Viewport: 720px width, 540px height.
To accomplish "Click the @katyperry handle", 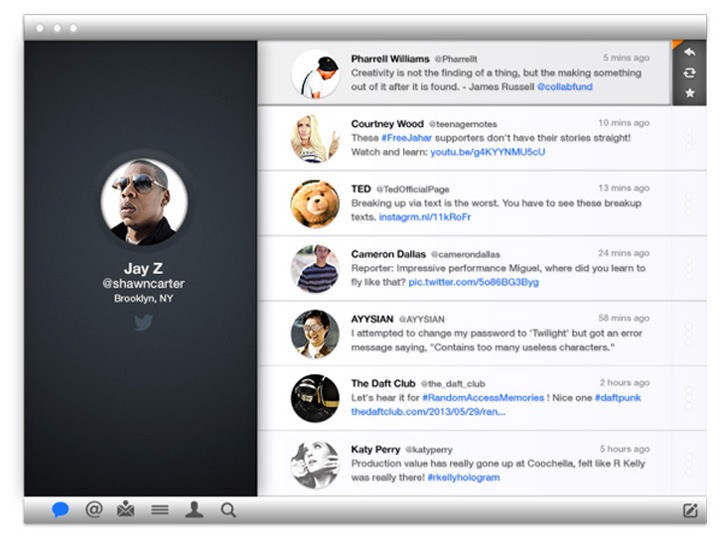I will (429, 450).
